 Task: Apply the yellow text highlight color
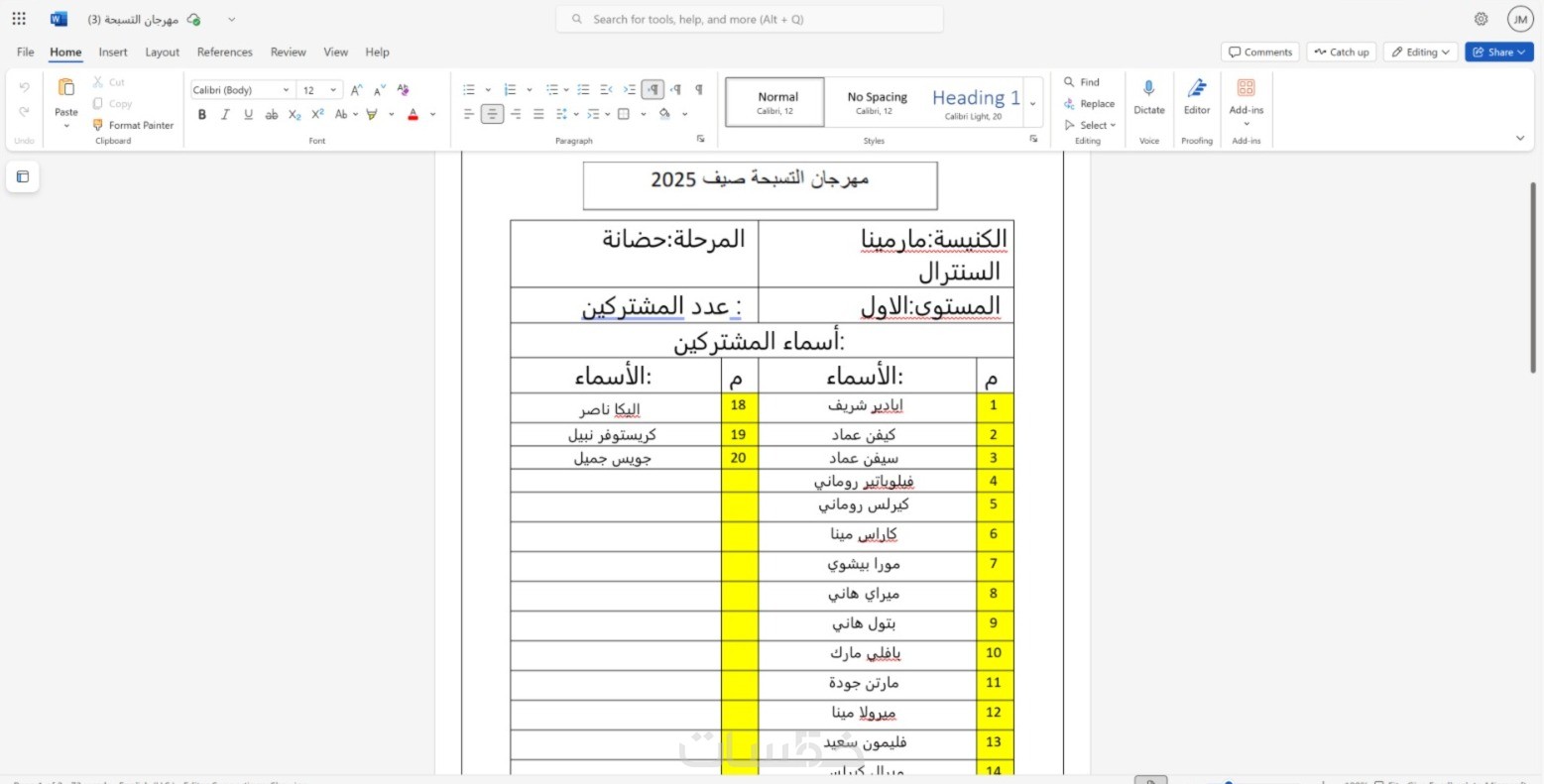(x=373, y=114)
